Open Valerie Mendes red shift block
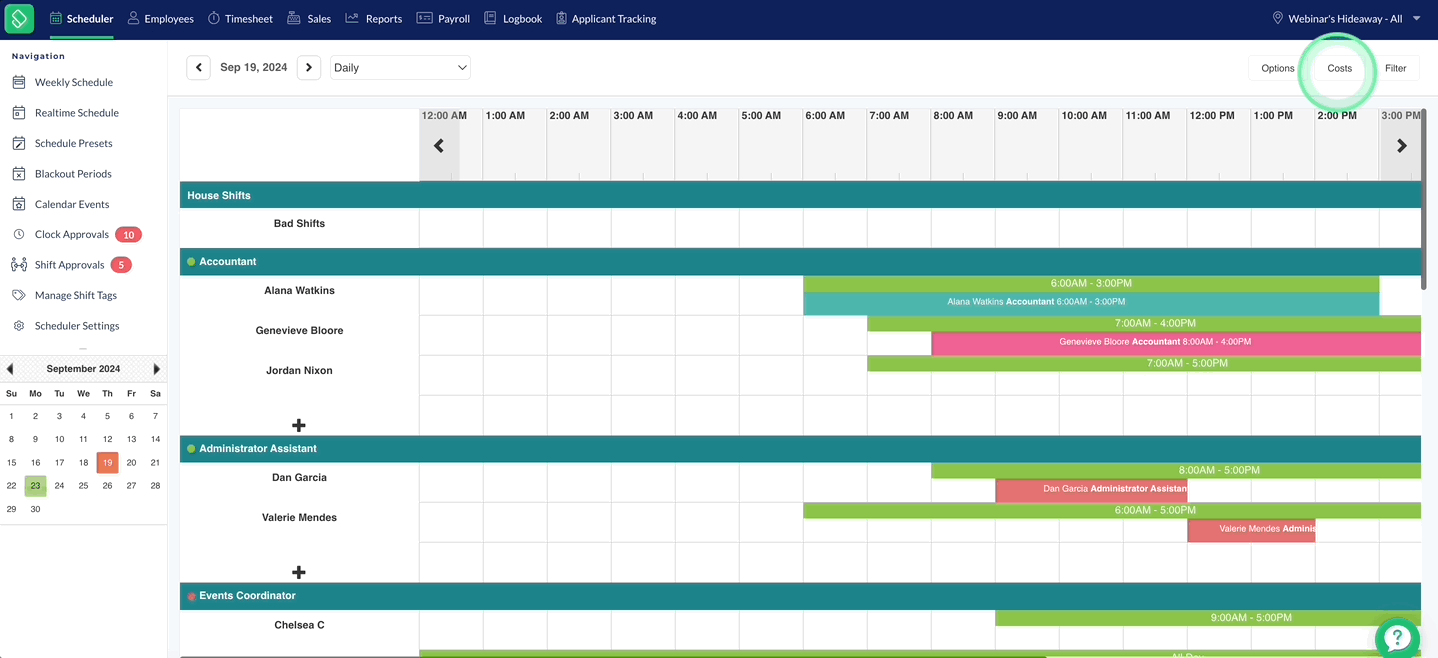 coord(1251,530)
